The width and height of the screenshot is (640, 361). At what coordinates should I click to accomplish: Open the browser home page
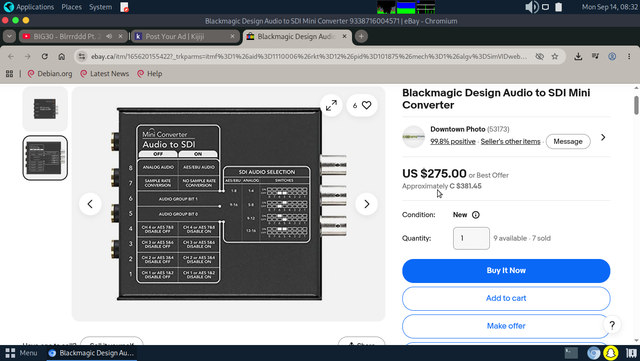pyautogui.click(x=62, y=57)
